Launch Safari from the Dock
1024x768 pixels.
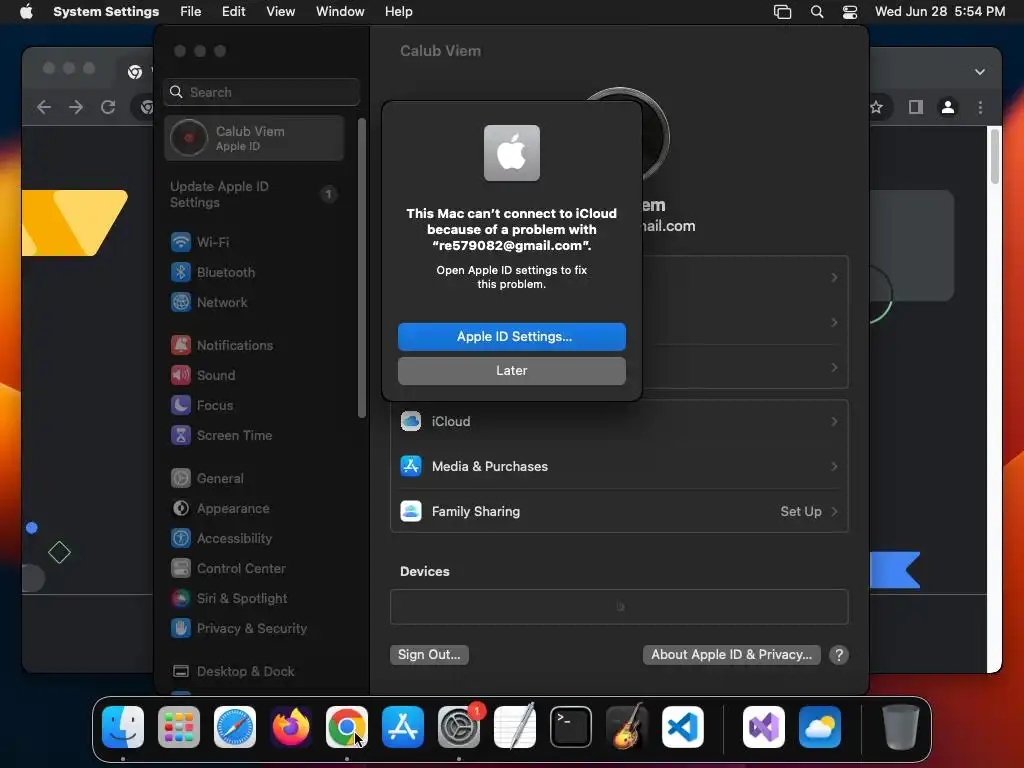235,727
